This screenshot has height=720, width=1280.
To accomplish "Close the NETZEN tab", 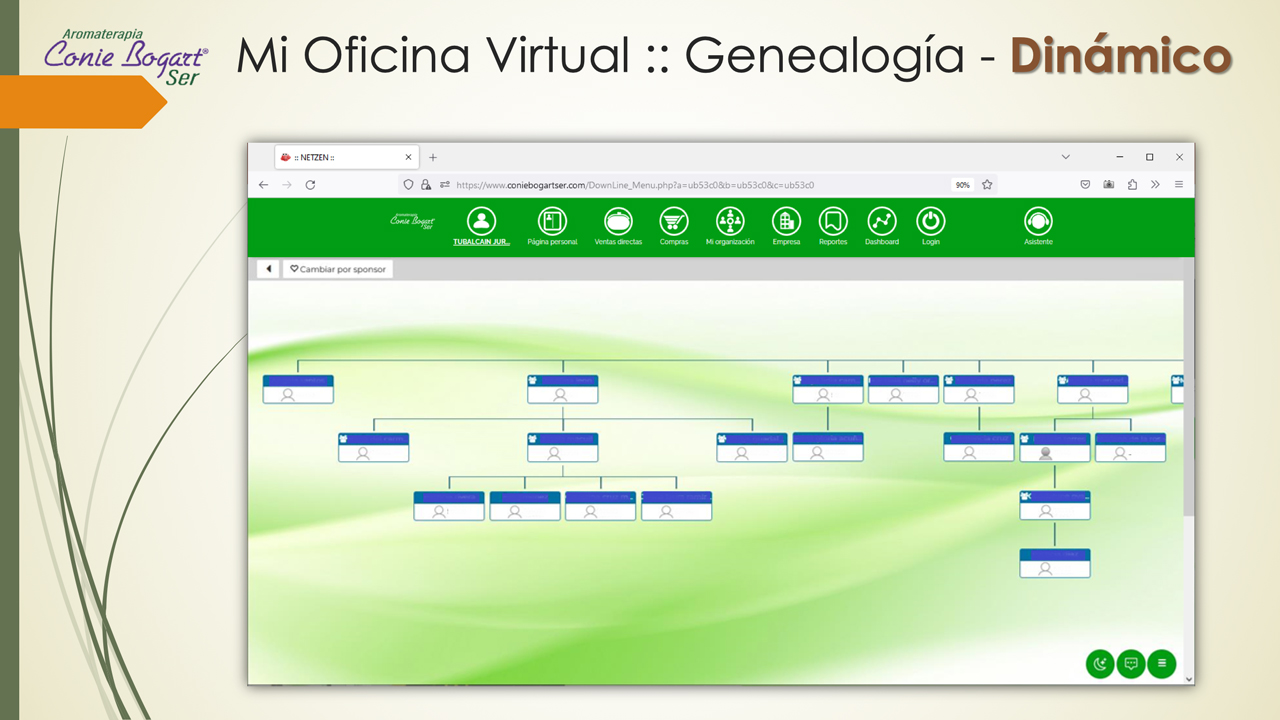I will coord(408,157).
